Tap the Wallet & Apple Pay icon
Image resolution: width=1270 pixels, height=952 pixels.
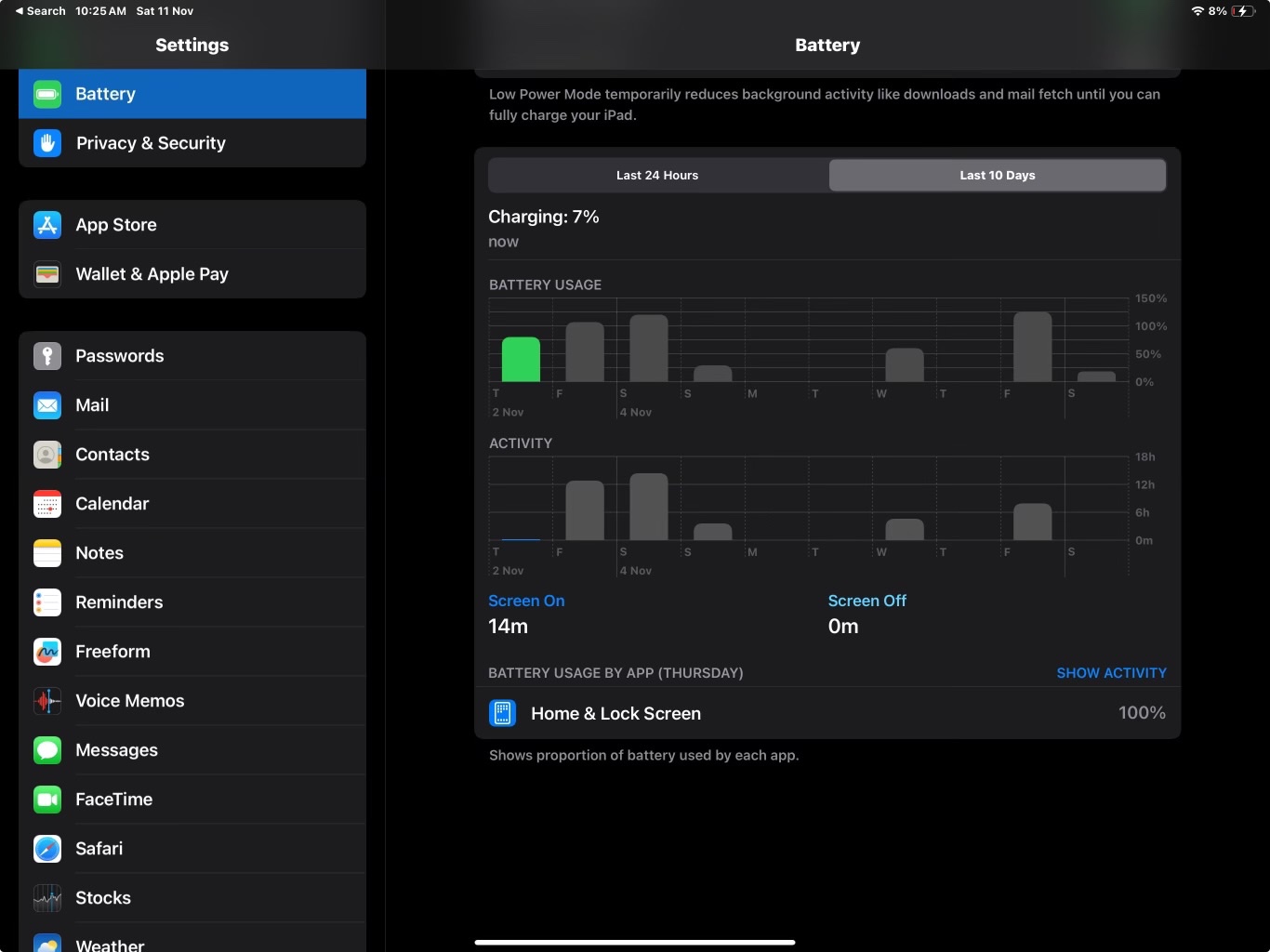click(x=47, y=274)
